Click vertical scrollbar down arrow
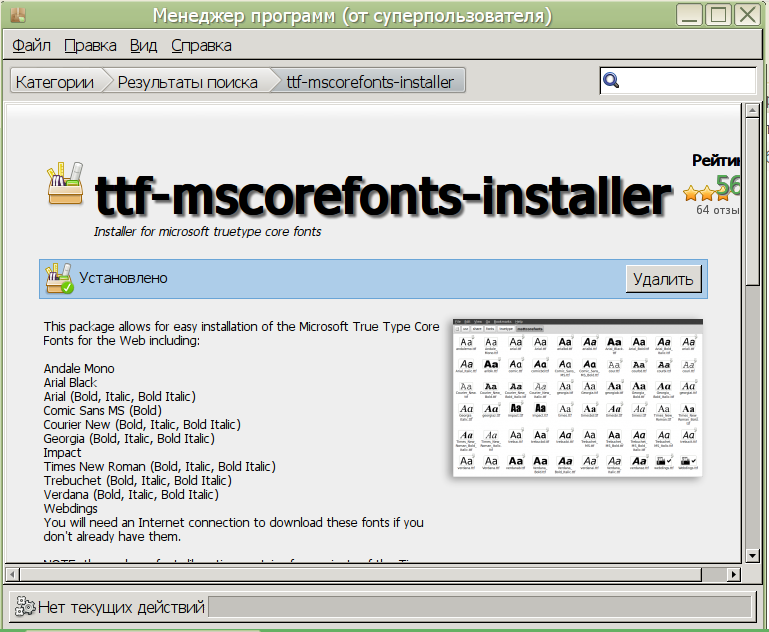The height and width of the screenshot is (632, 769). (752, 555)
